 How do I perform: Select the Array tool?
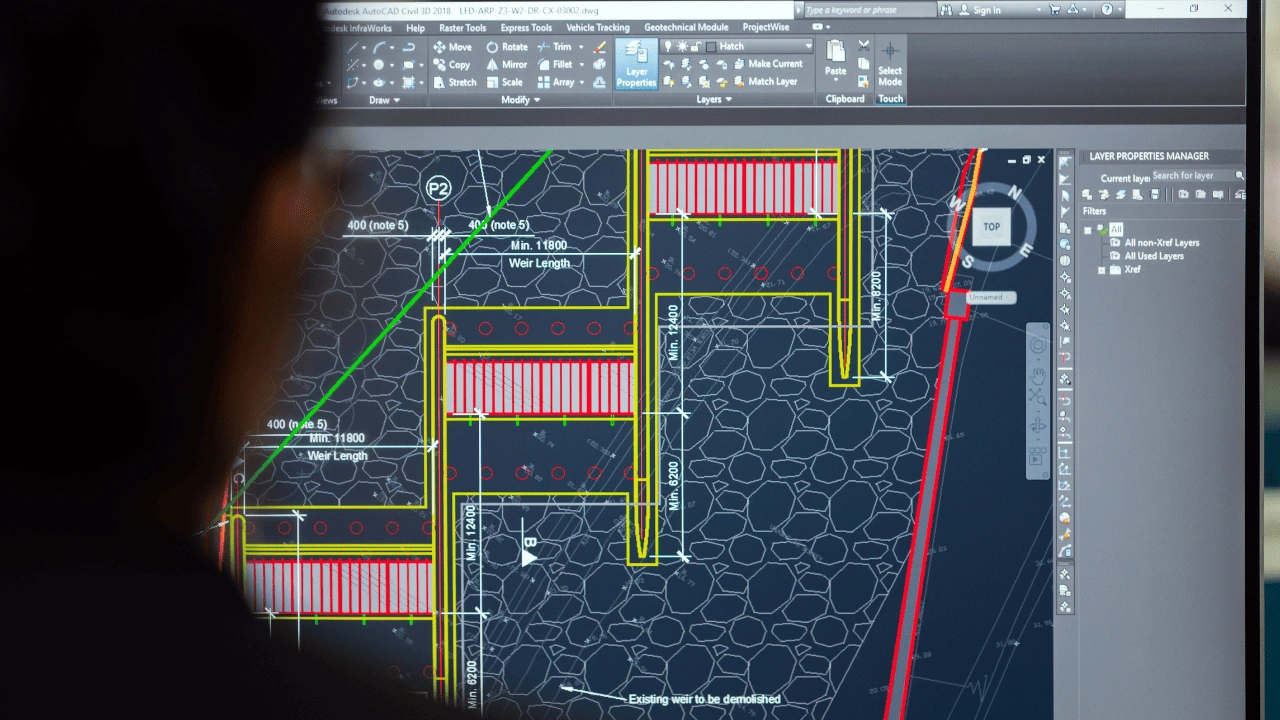[555, 82]
